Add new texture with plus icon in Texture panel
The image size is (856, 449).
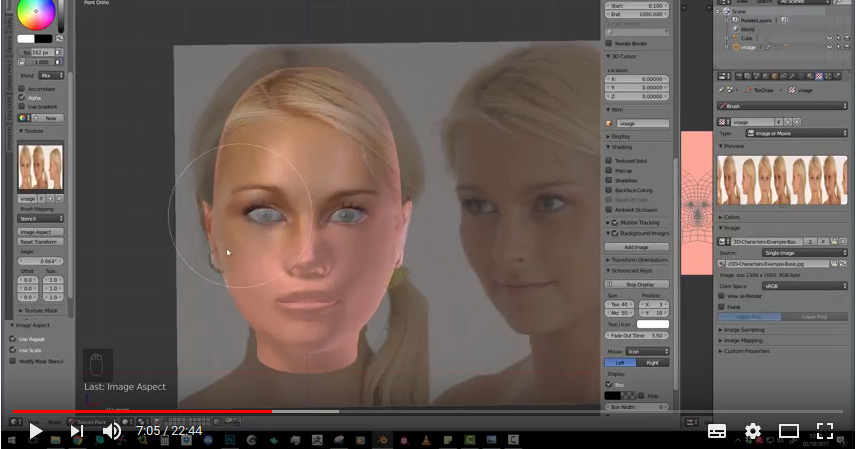tap(51, 198)
